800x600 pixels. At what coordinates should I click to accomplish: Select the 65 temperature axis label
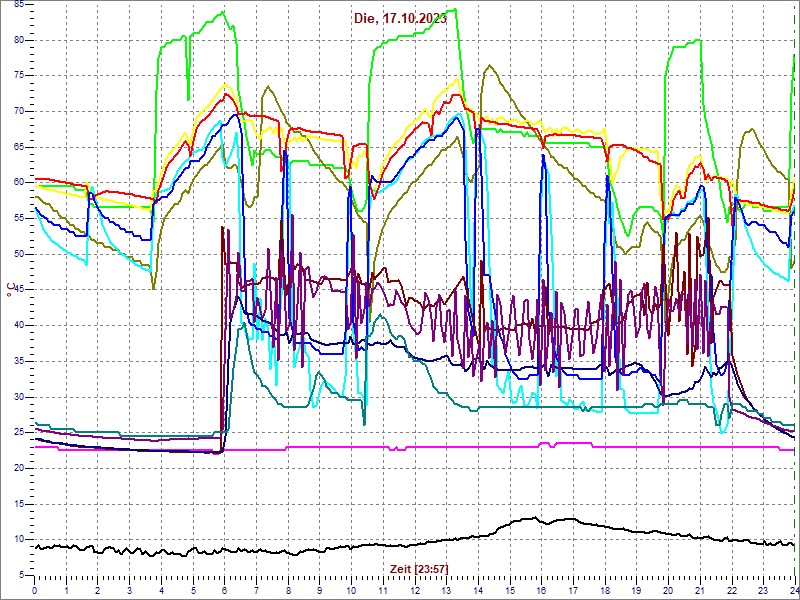click(19, 147)
